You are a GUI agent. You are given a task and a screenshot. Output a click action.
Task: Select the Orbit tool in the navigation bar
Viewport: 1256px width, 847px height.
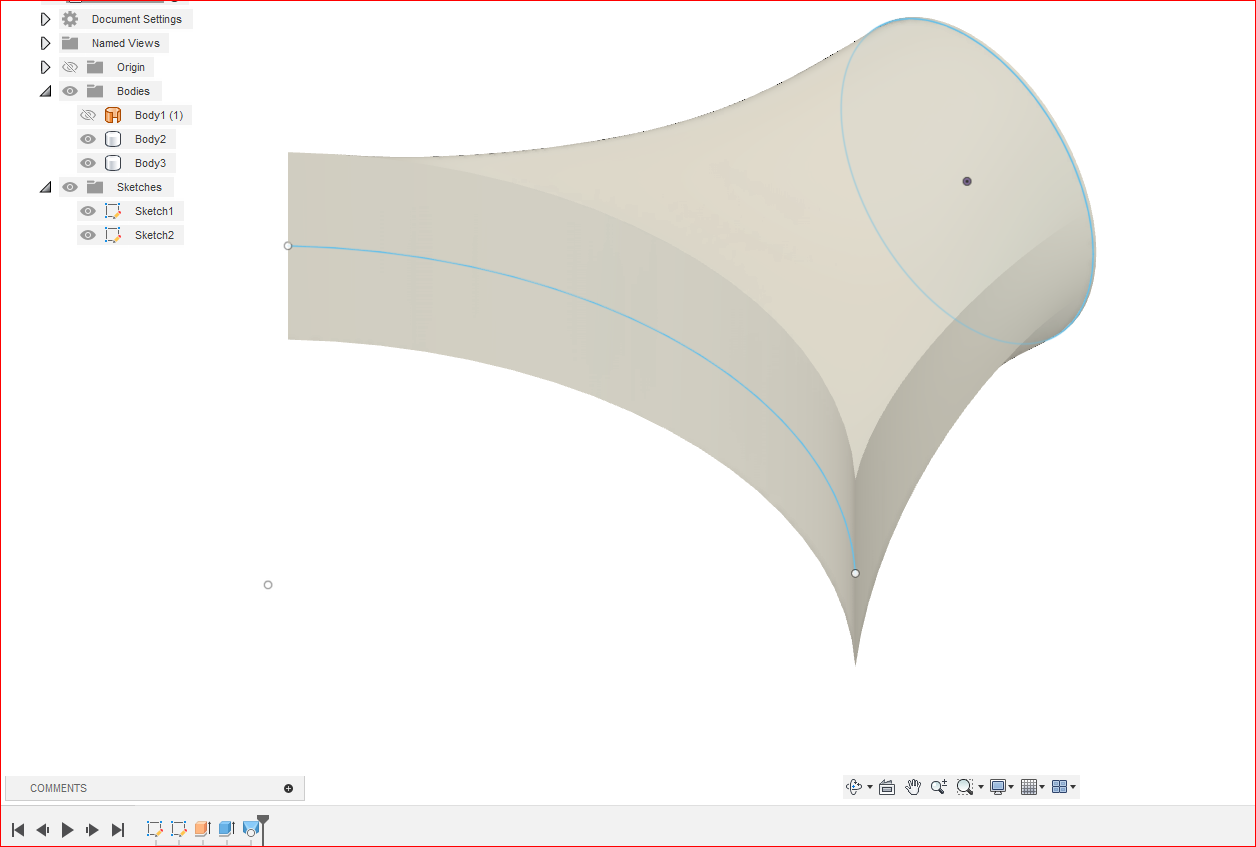click(x=853, y=787)
